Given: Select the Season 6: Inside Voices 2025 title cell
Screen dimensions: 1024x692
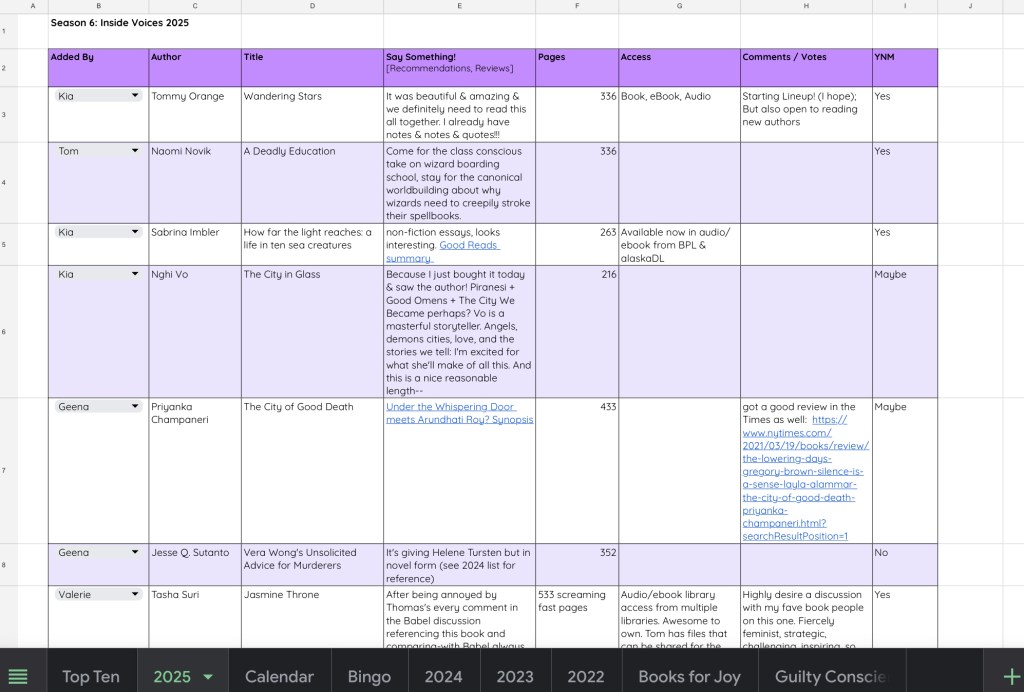Looking at the screenshot, I should pos(119,22).
